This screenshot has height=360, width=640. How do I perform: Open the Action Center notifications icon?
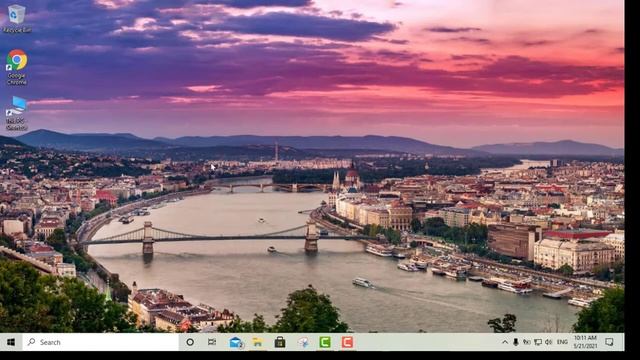(x=609, y=342)
